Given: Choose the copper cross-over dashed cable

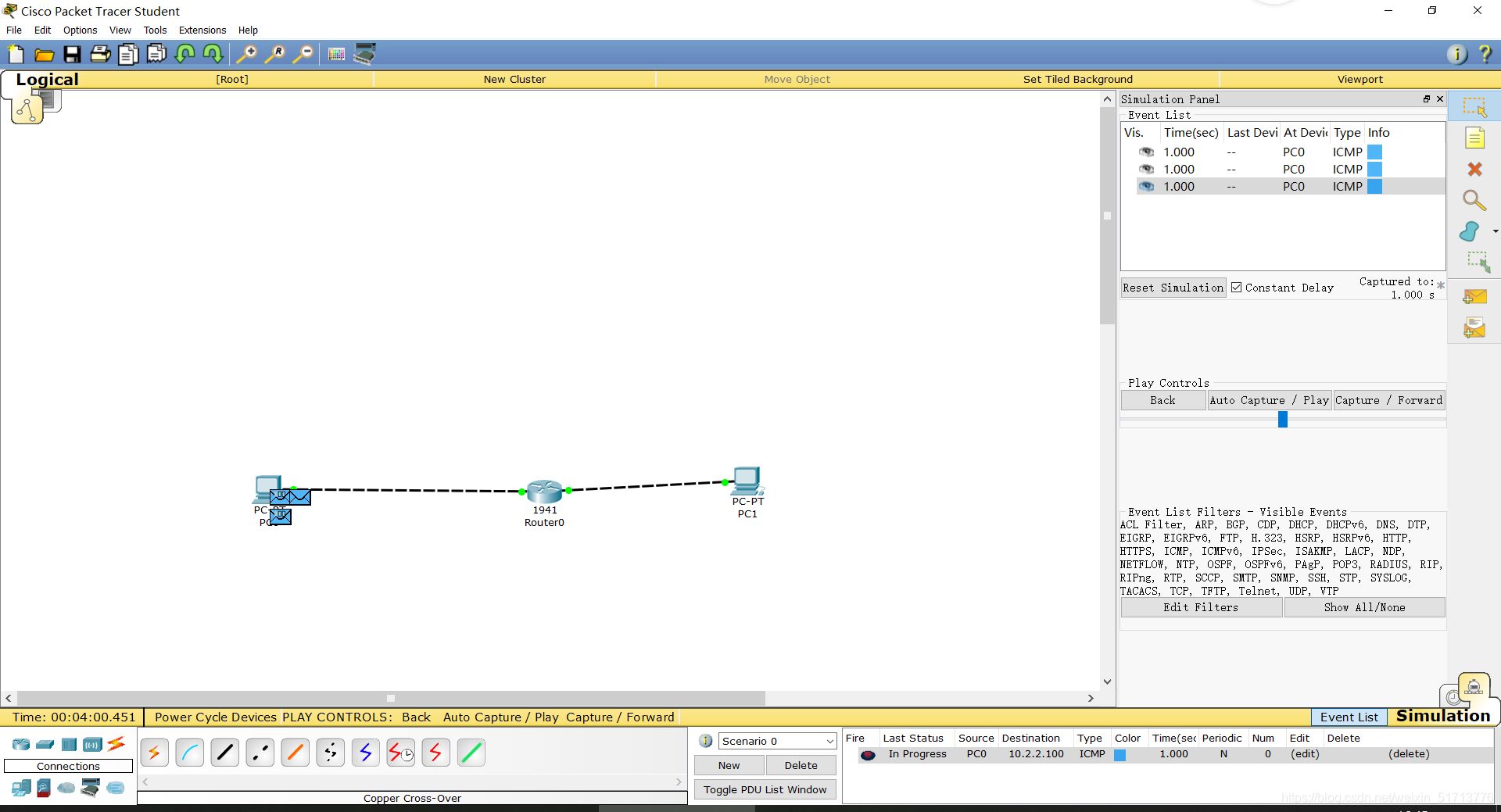Looking at the screenshot, I should (260, 753).
